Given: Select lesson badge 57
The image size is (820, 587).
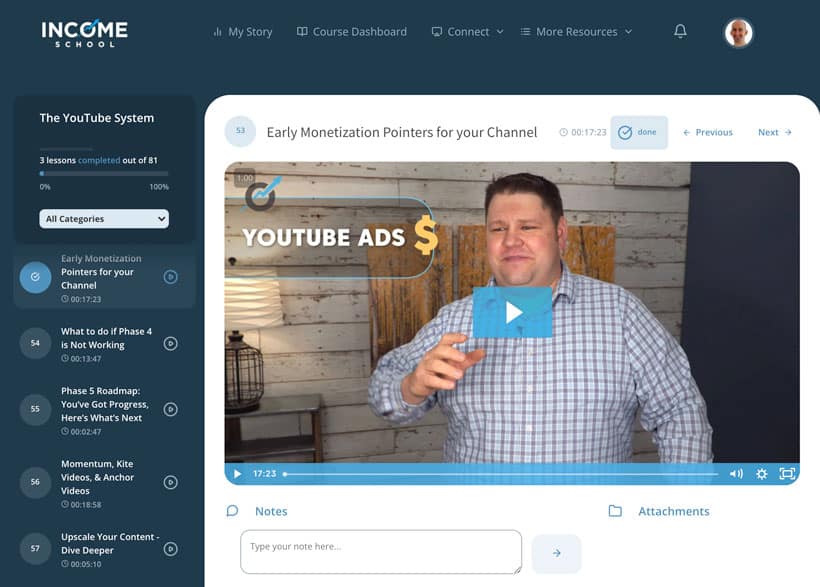Looking at the screenshot, I should point(35,548).
